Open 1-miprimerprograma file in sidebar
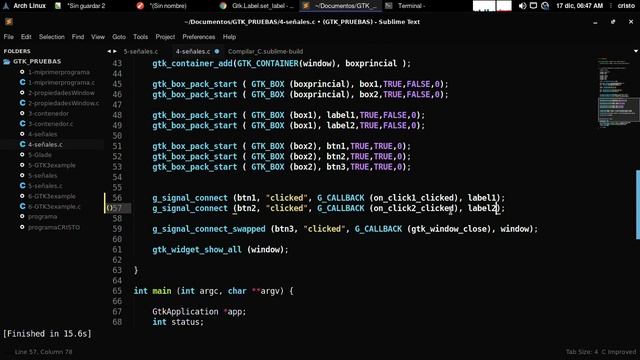This screenshot has height=360, width=640. [59, 72]
